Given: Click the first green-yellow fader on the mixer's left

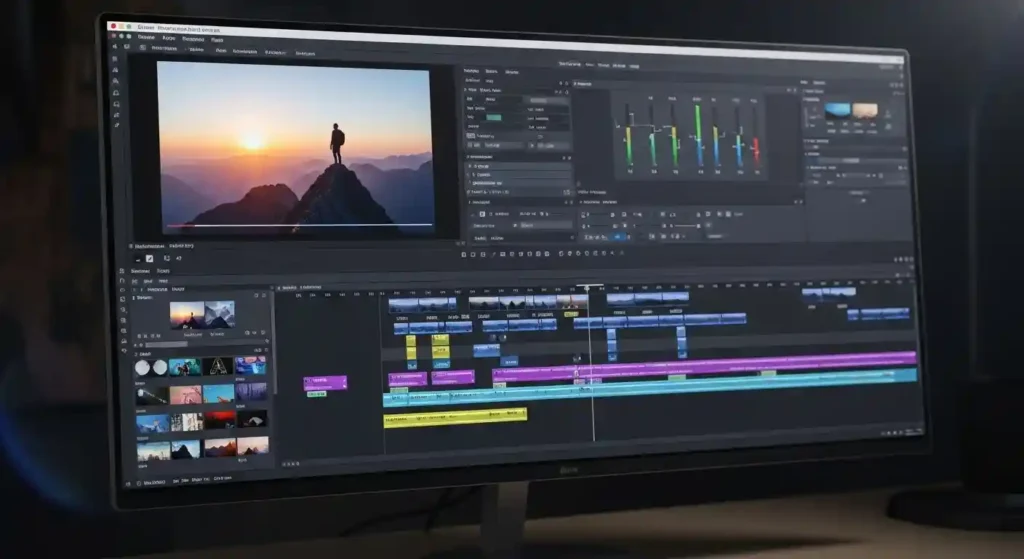Looking at the screenshot, I should [629, 145].
